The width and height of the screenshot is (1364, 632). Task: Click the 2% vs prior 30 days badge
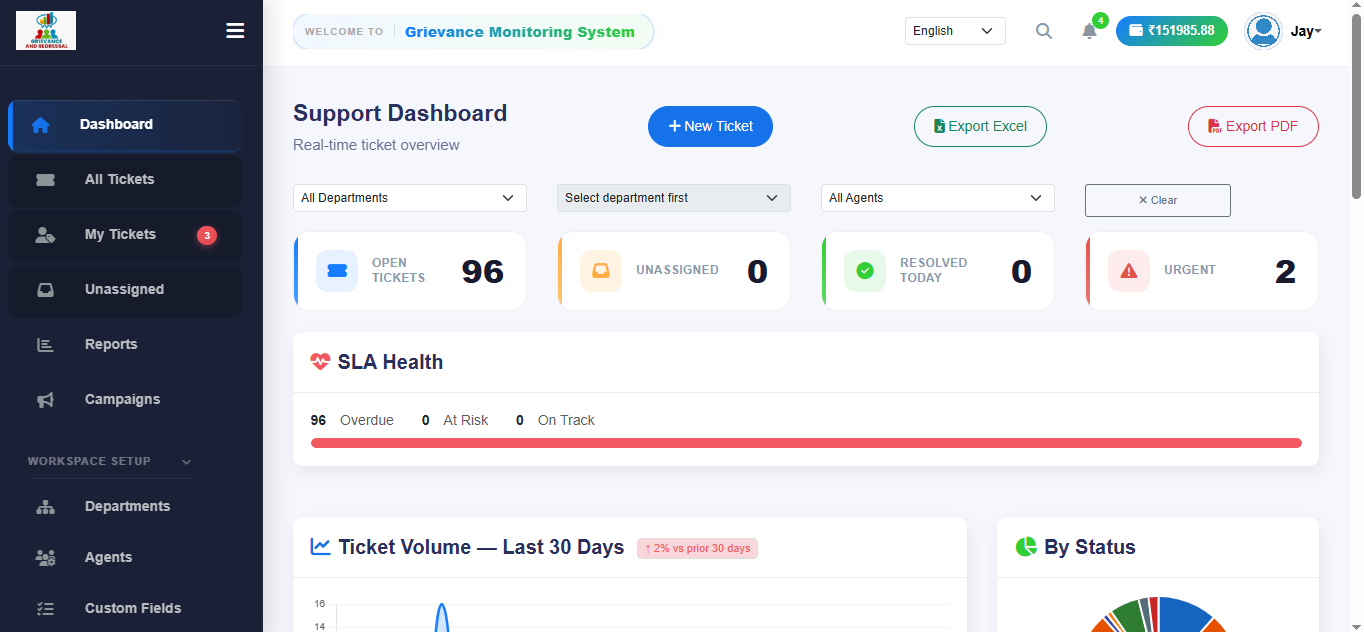coord(697,548)
